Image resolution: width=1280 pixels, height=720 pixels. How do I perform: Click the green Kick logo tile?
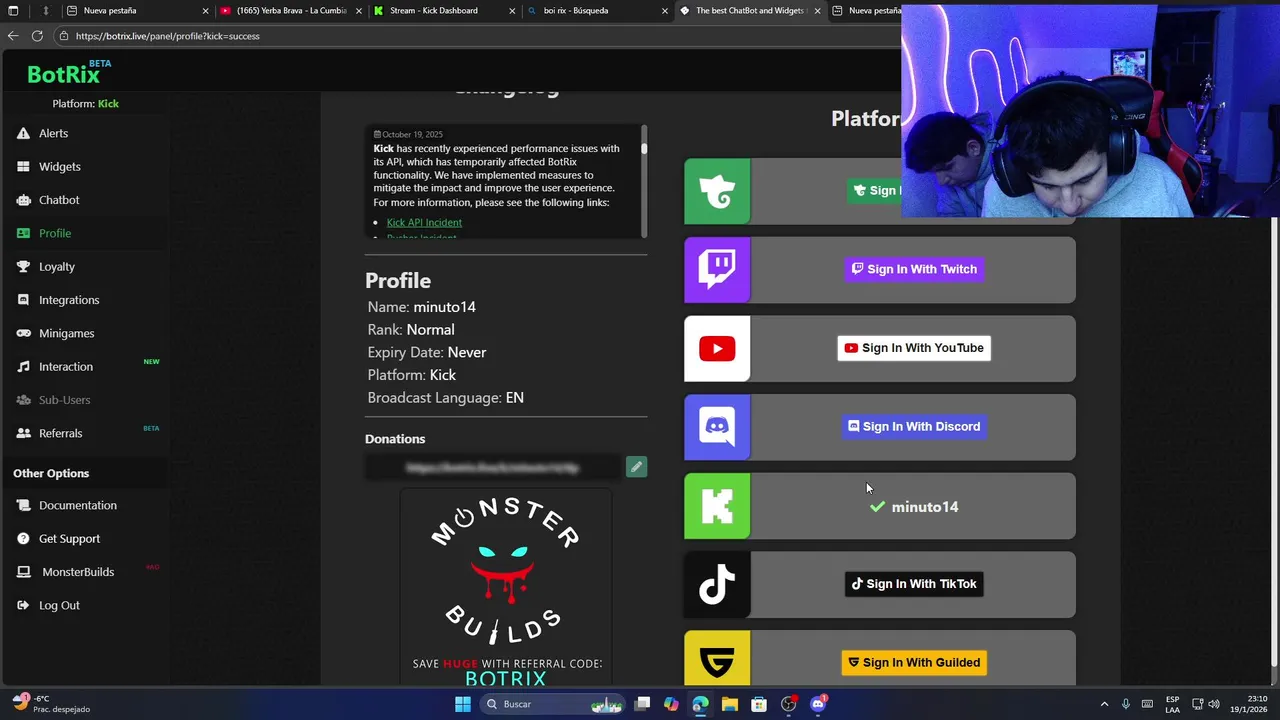pyautogui.click(x=717, y=506)
